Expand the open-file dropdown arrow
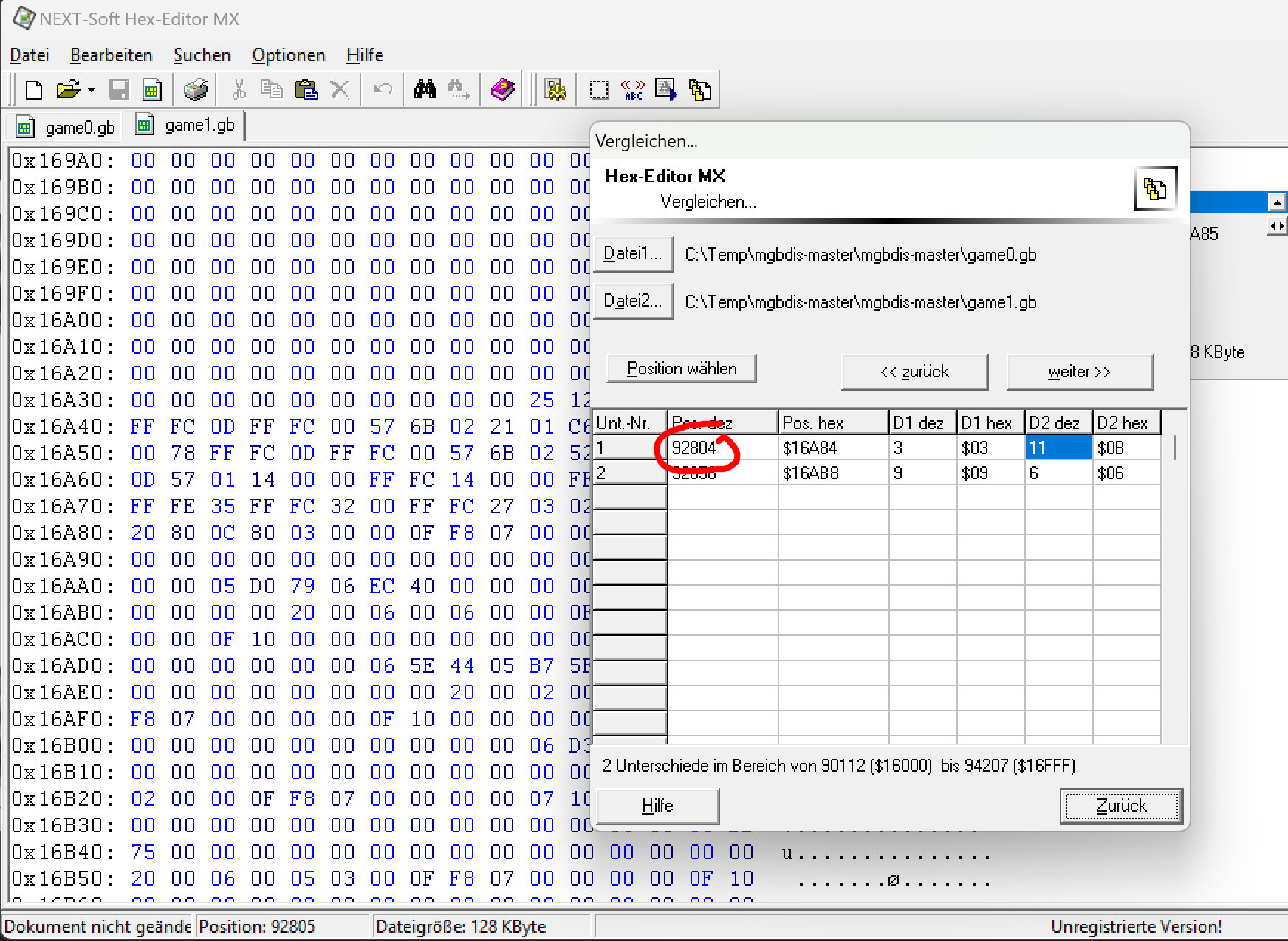This screenshot has width=1288, height=941. (92, 90)
